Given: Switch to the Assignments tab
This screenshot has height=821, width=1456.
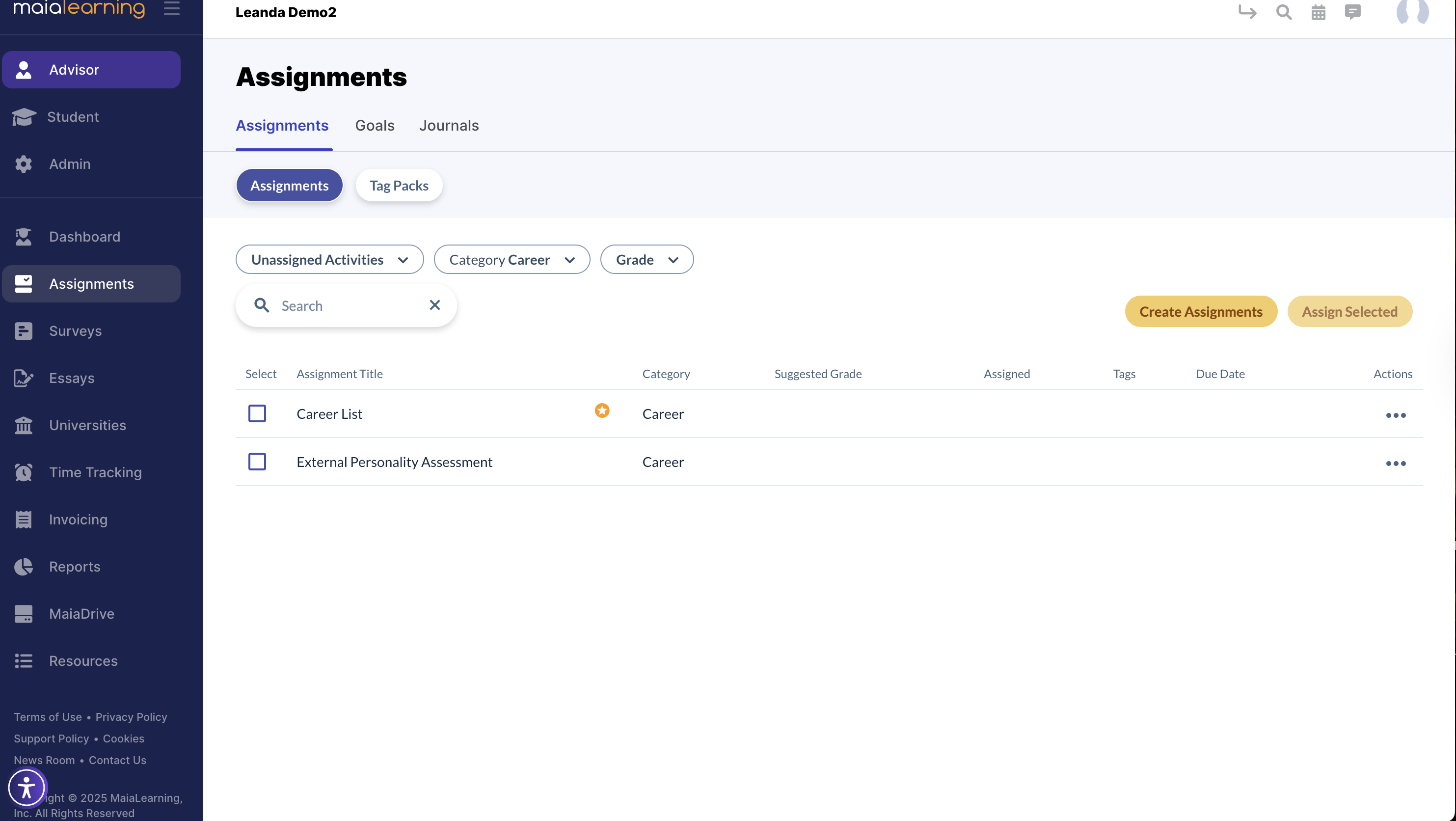Looking at the screenshot, I should [x=282, y=126].
